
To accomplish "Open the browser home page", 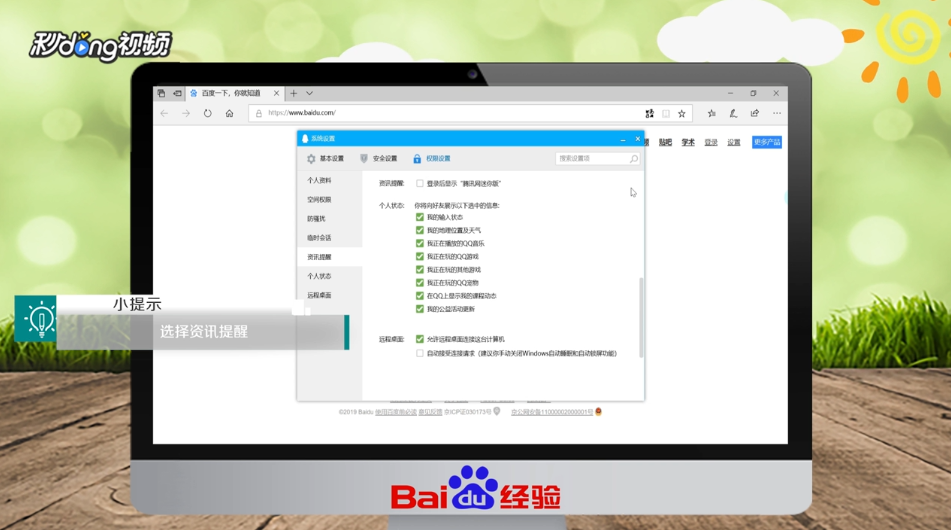I will click(x=229, y=113).
